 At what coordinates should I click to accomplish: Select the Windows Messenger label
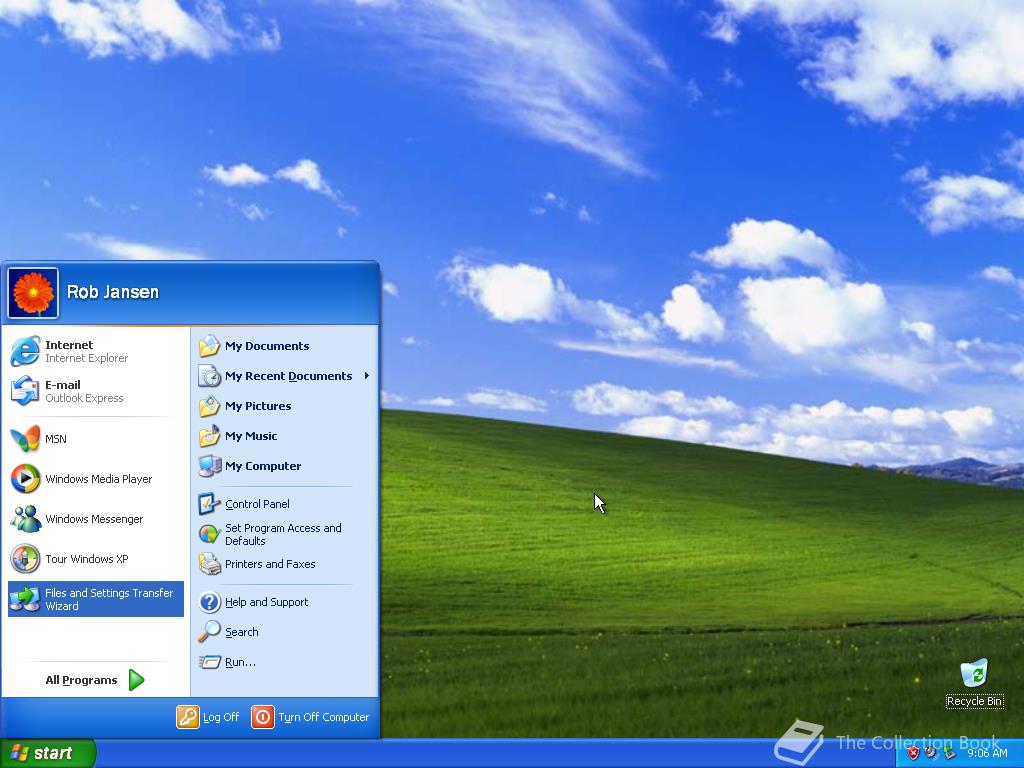coord(94,519)
